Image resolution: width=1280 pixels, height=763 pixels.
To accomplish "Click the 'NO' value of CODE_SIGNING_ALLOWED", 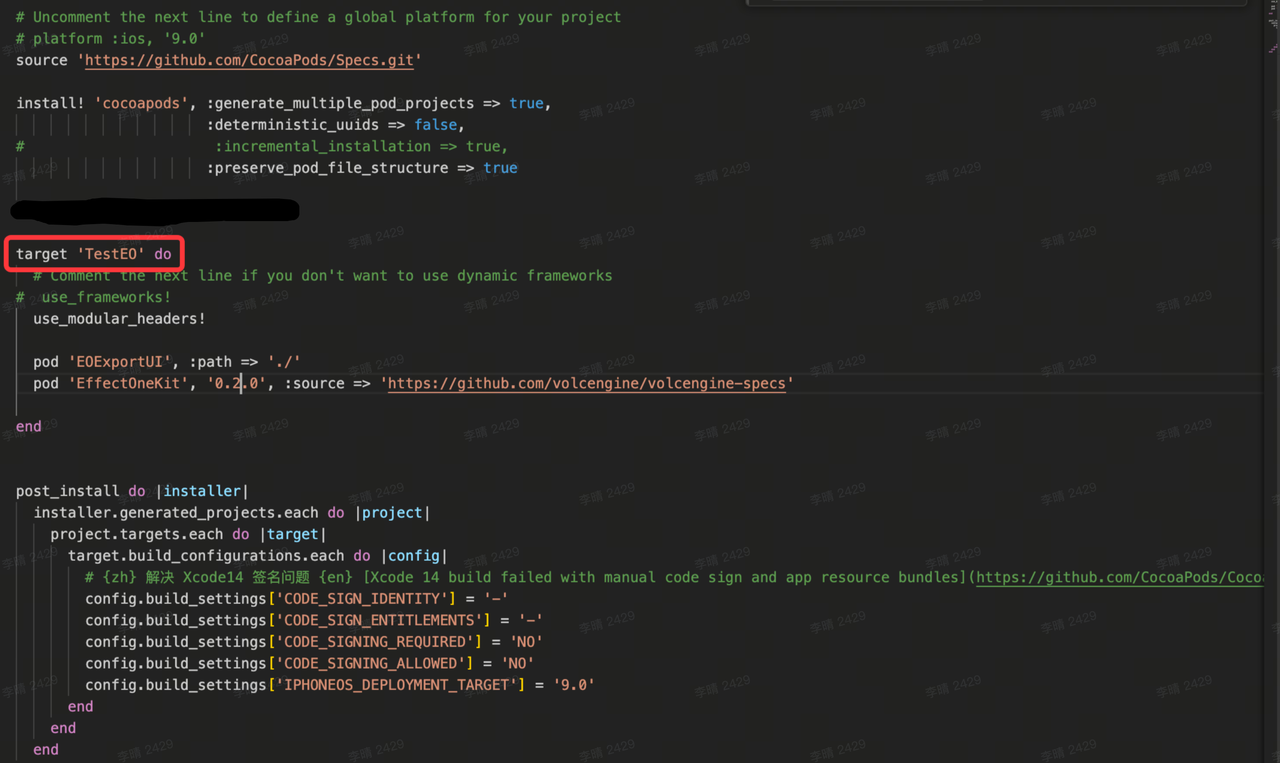I will click(x=518, y=663).
